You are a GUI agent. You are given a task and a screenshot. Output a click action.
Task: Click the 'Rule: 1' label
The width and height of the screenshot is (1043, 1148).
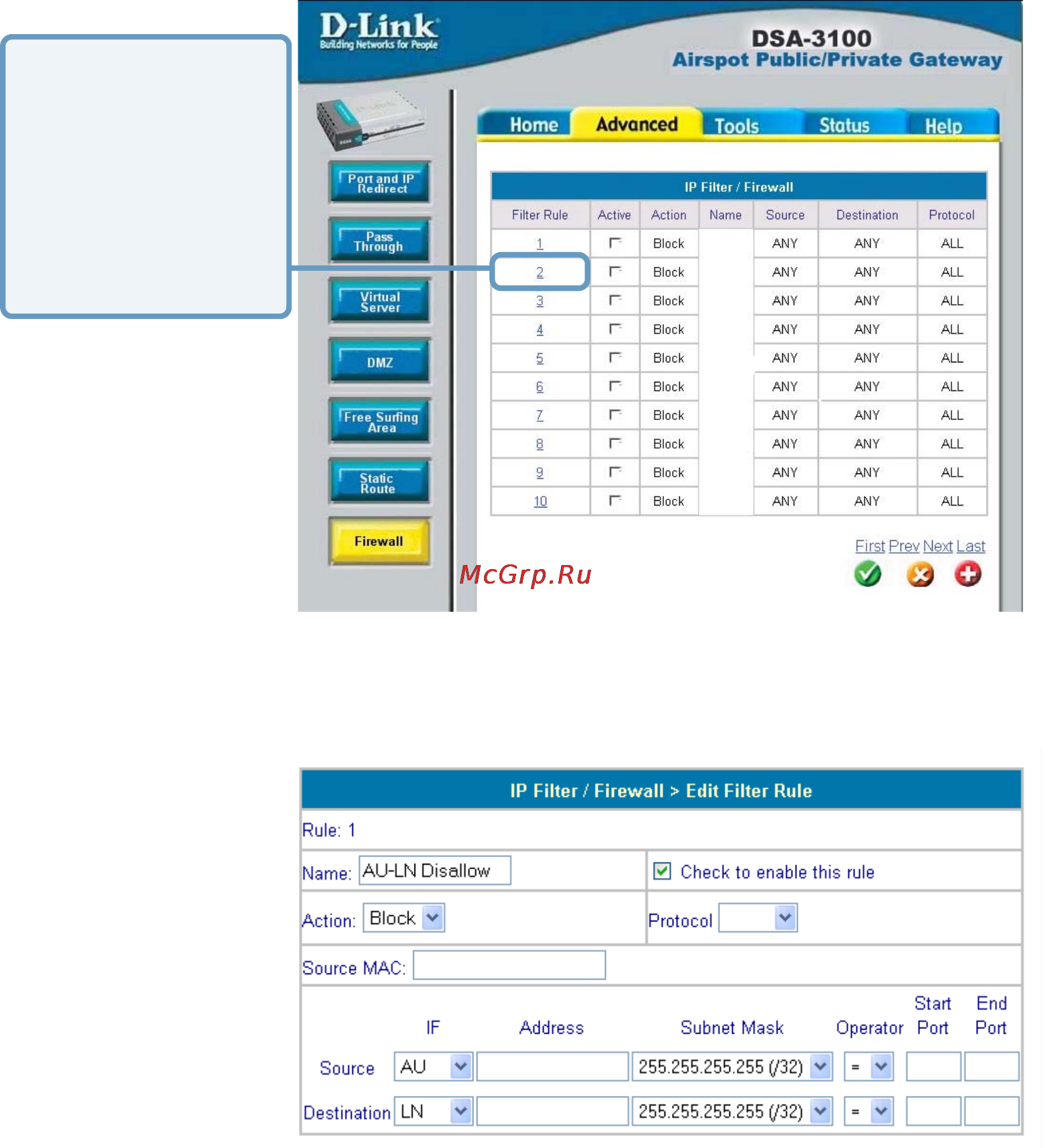(328, 830)
